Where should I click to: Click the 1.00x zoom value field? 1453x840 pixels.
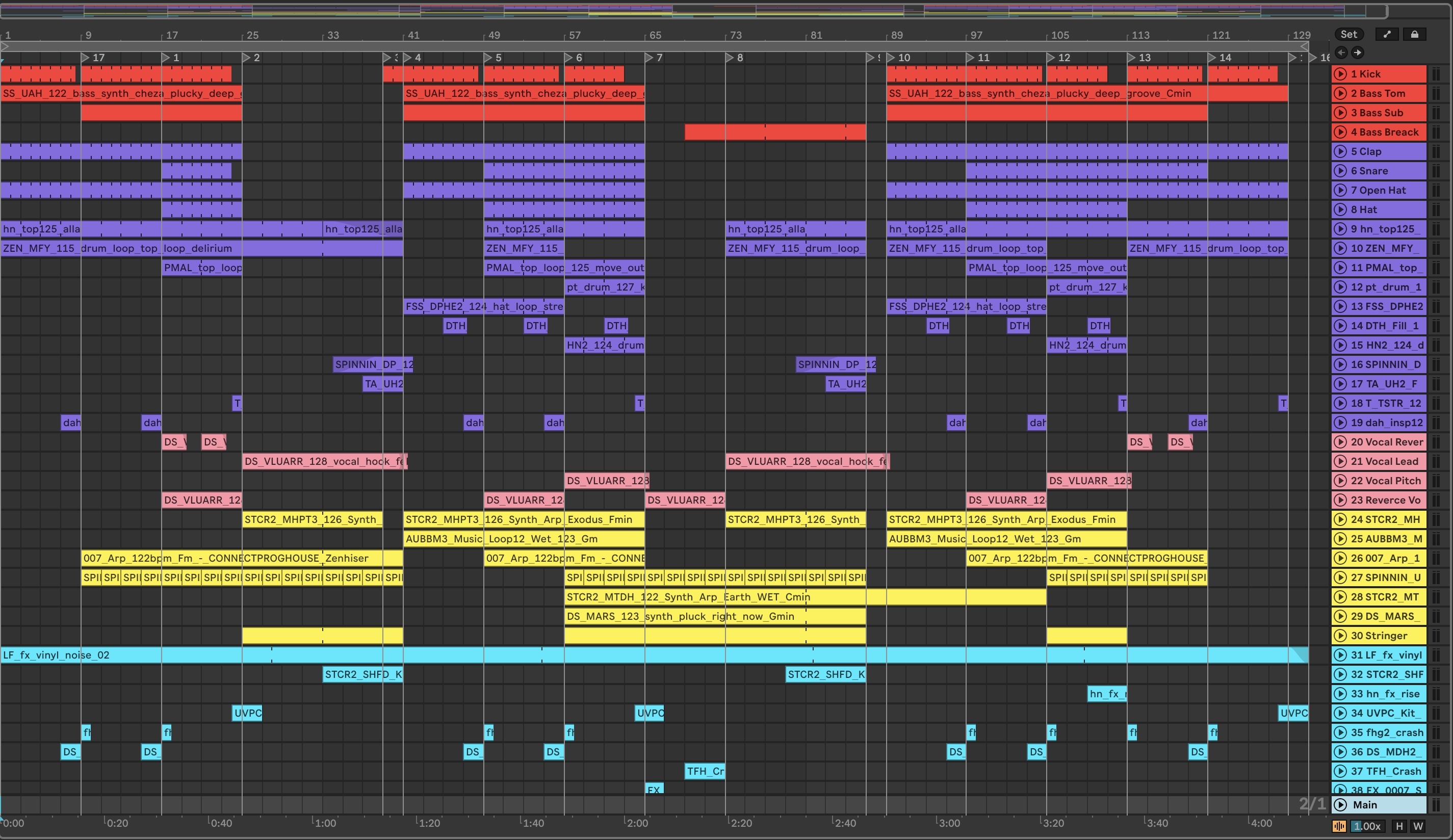coord(1367,826)
